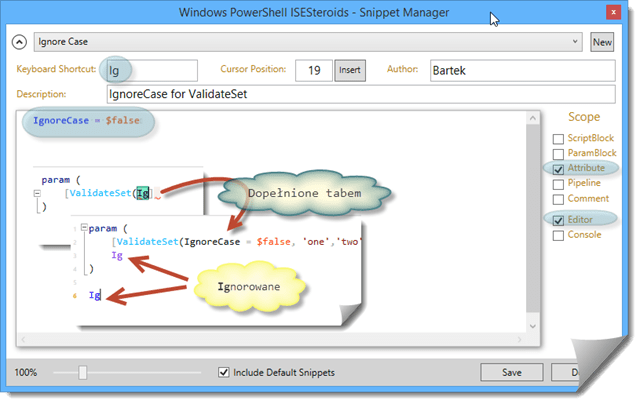The width and height of the screenshot is (640, 404).
Task: Uncheck the Editor scope checkbox
Action: 559,219
